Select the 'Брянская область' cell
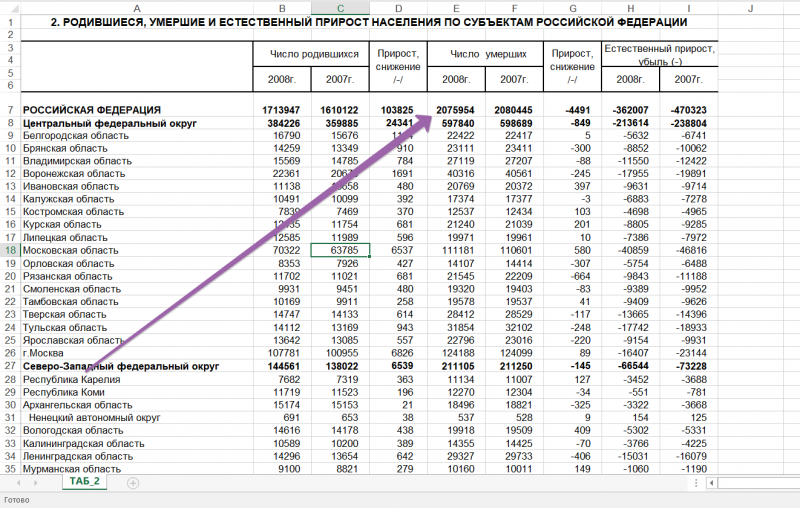 pyautogui.click(x=137, y=148)
